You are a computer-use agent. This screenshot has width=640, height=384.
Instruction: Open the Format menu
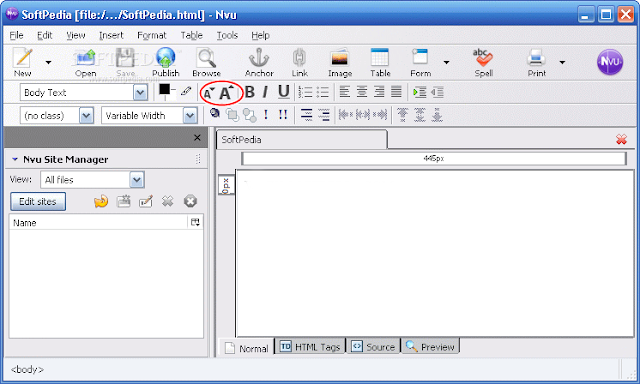pos(151,36)
